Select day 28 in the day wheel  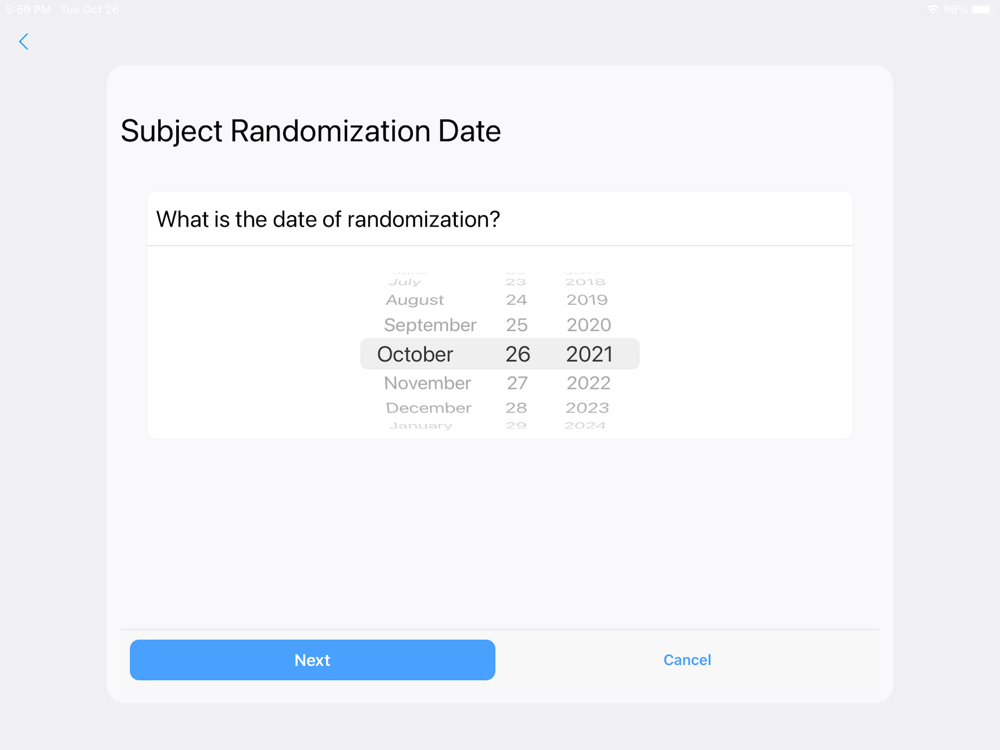(516, 408)
